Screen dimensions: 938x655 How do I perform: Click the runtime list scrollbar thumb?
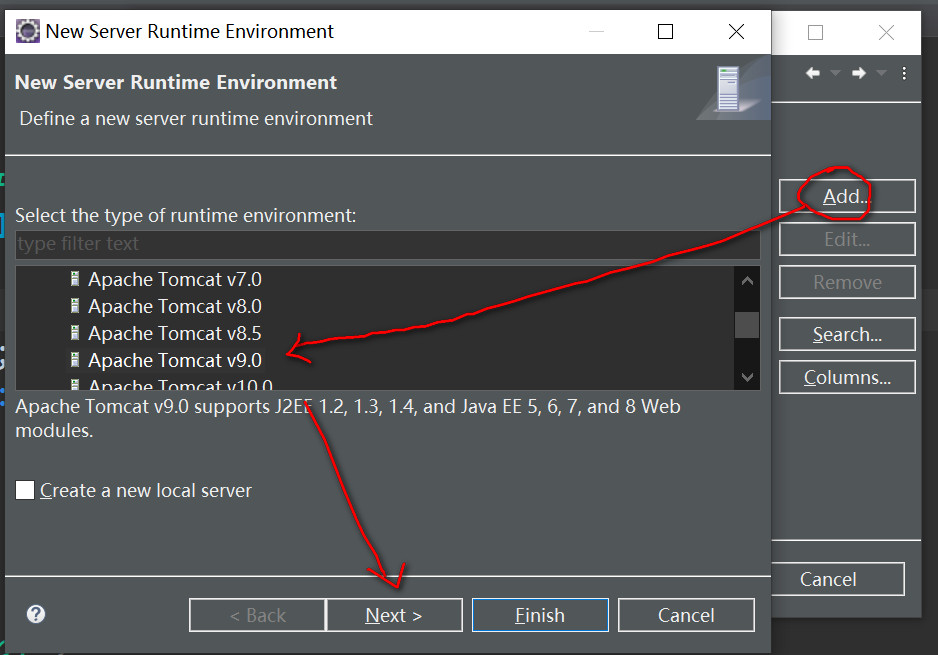pyautogui.click(x=747, y=325)
